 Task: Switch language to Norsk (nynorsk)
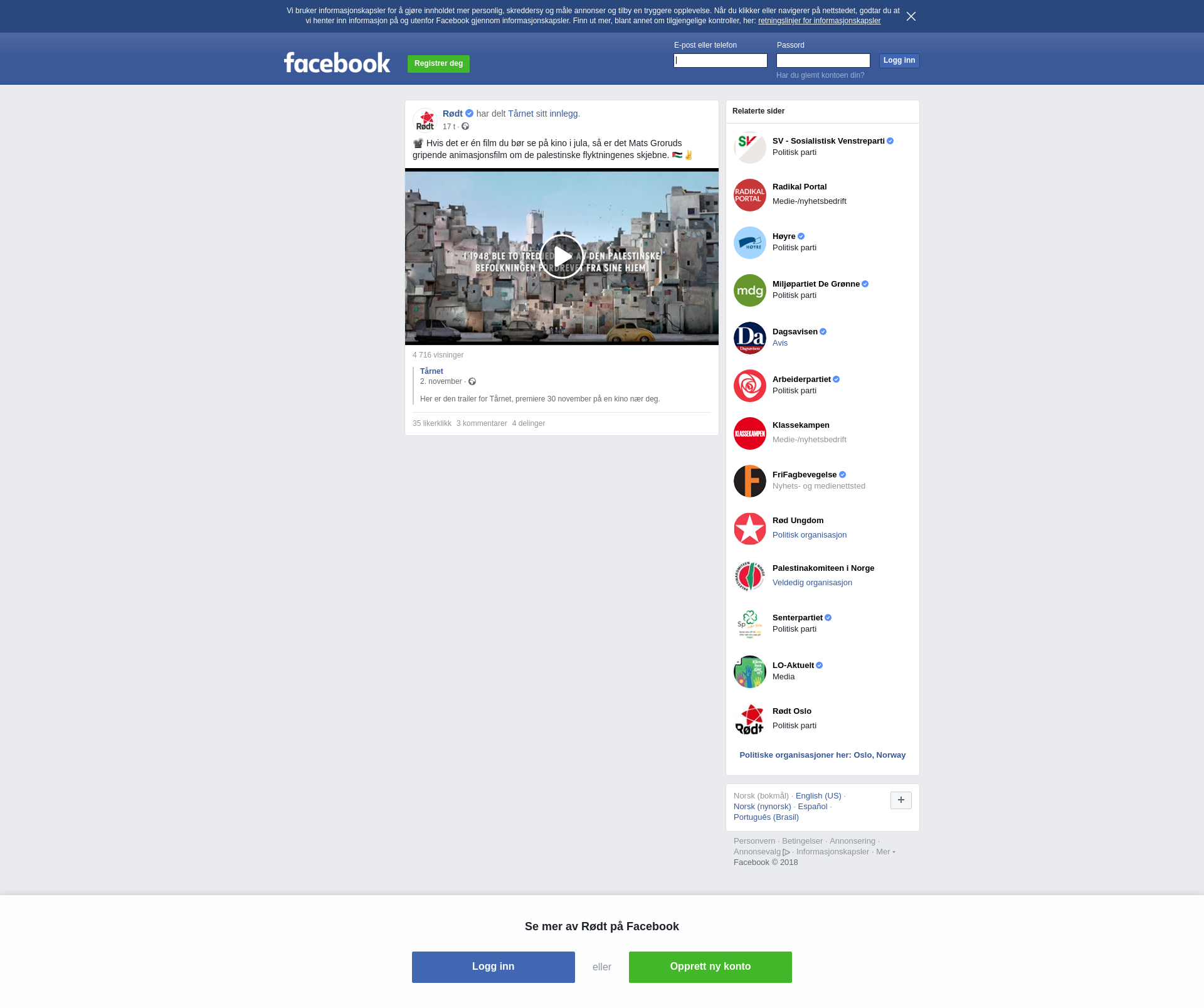click(763, 807)
